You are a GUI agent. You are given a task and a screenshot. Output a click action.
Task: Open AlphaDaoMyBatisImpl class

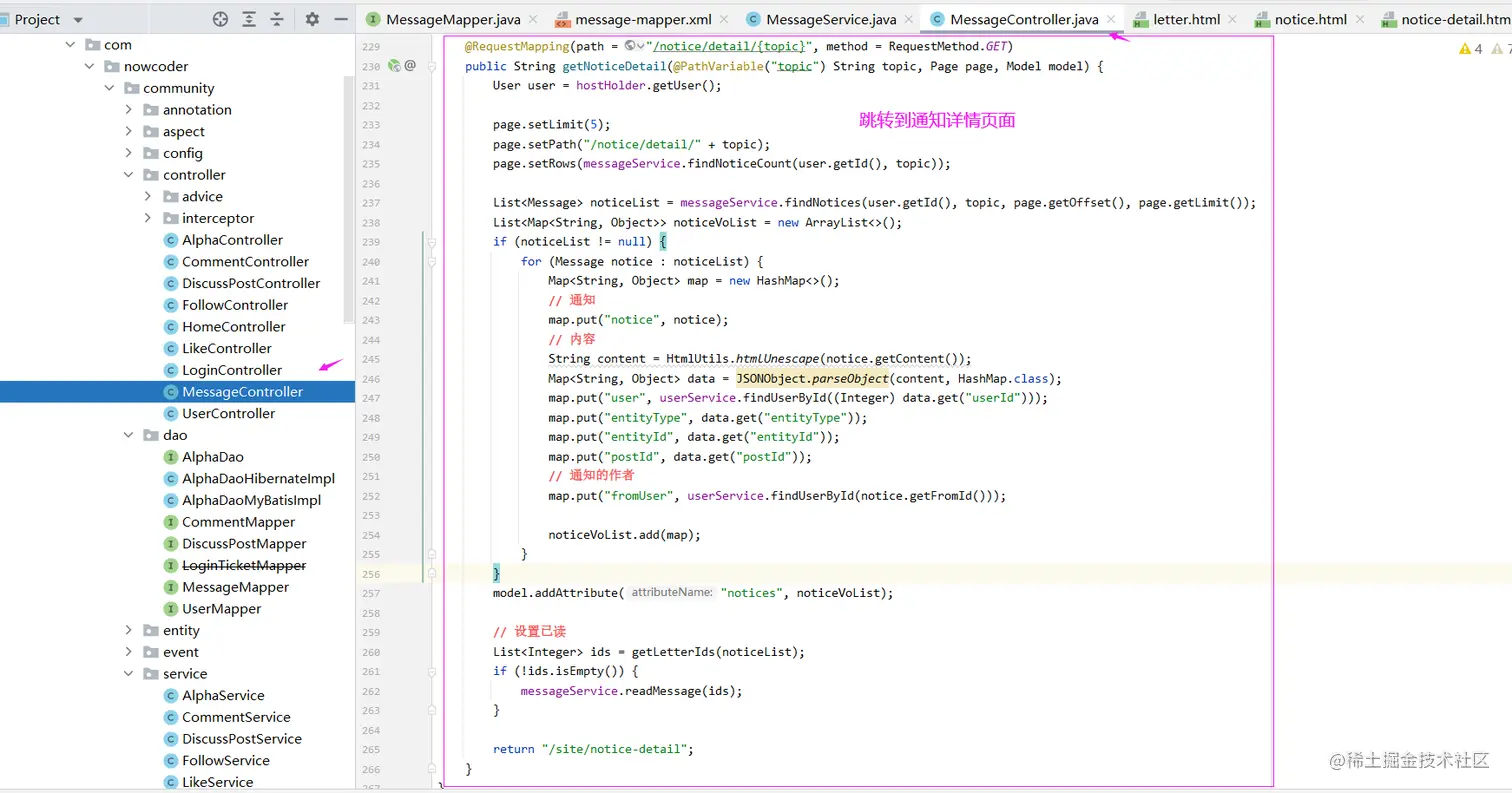(x=251, y=500)
